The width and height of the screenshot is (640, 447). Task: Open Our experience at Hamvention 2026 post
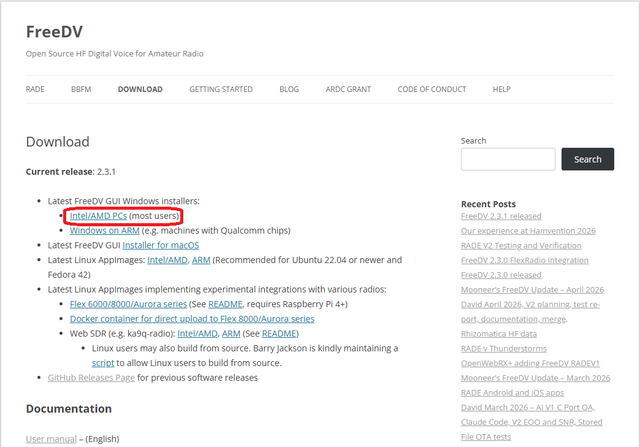[x=528, y=231]
